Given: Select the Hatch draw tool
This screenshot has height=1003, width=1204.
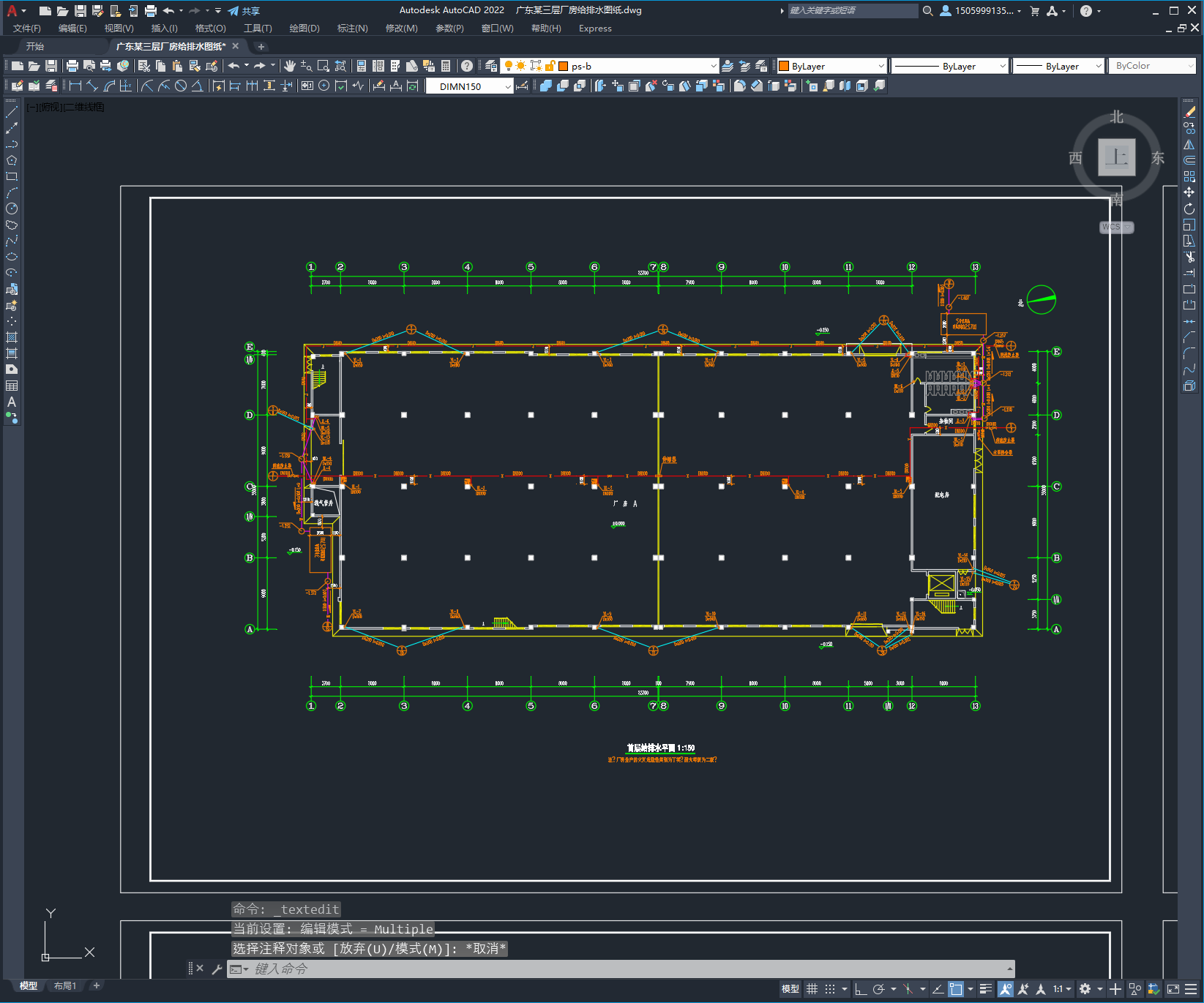Looking at the screenshot, I should [x=12, y=337].
